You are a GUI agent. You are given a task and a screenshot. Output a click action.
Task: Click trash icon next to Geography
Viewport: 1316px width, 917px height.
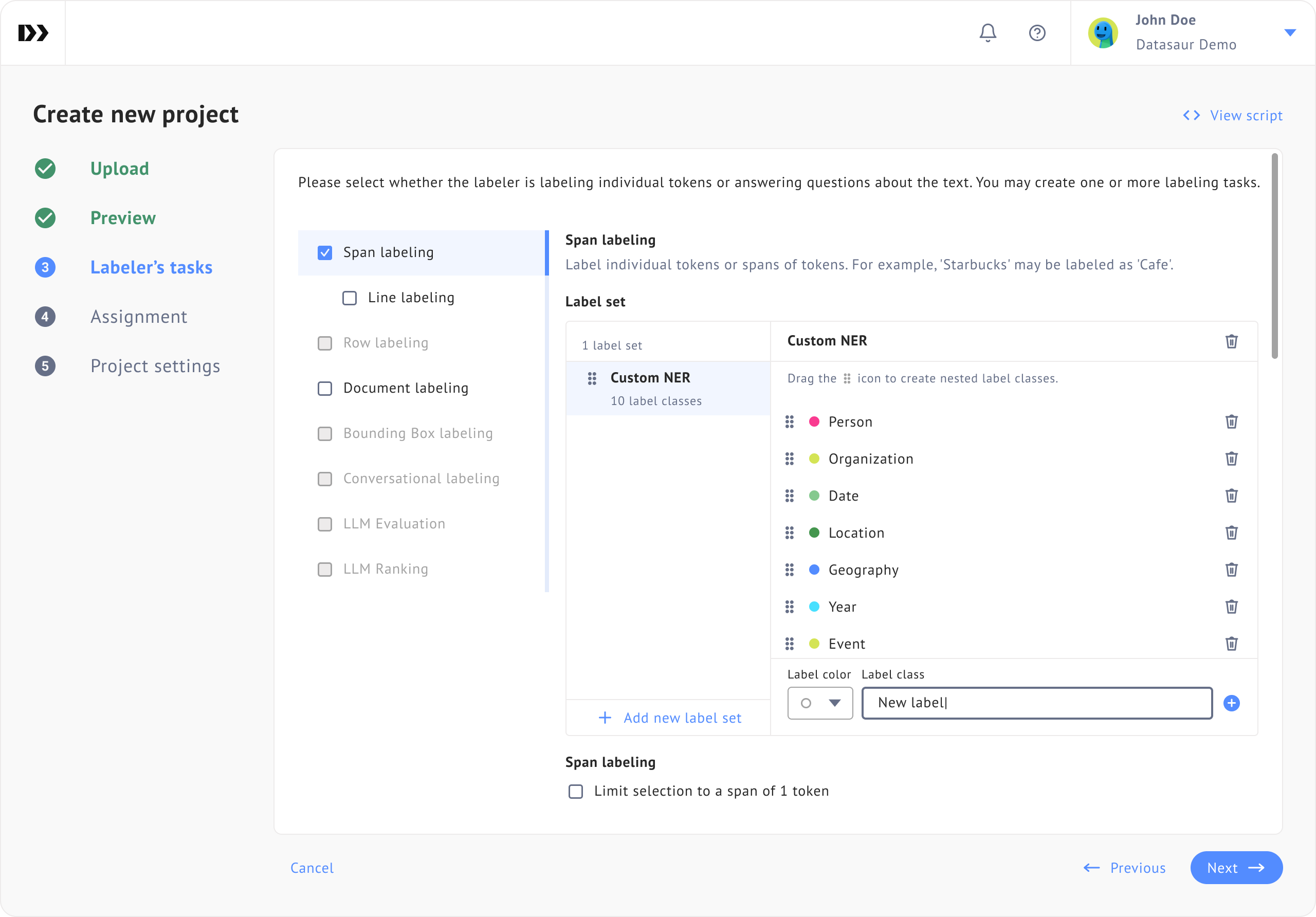coord(1231,570)
